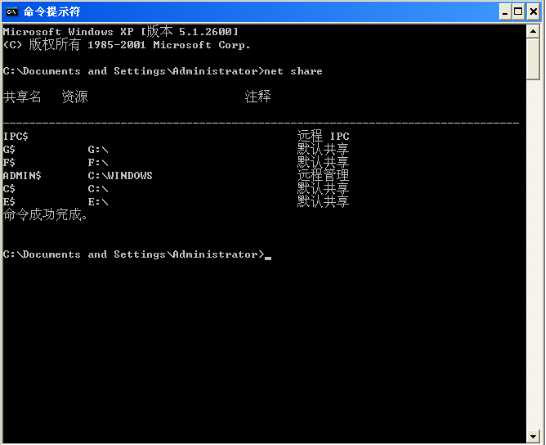Close the command prompt window

click(x=533, y=12)
